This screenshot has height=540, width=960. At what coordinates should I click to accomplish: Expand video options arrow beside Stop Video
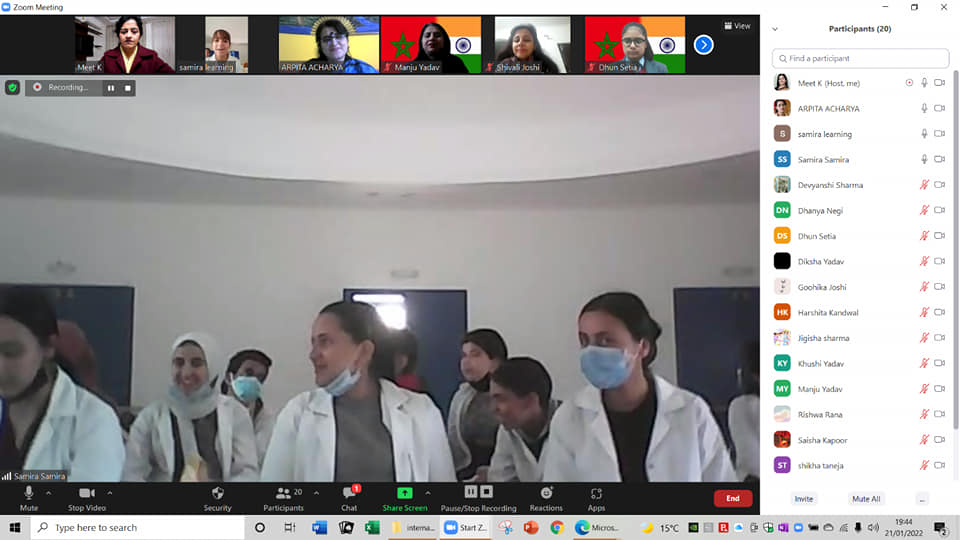(110, 492)
